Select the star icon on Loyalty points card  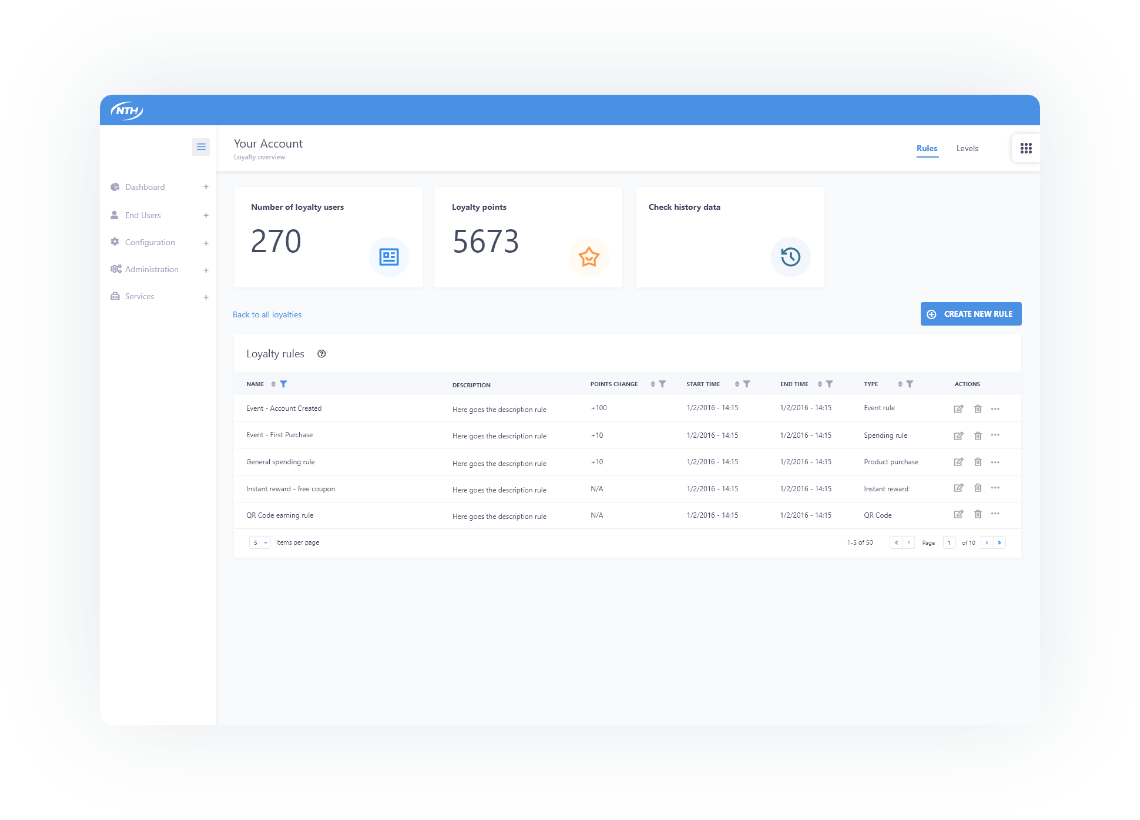pyautogui.click(x=589, y=257)
